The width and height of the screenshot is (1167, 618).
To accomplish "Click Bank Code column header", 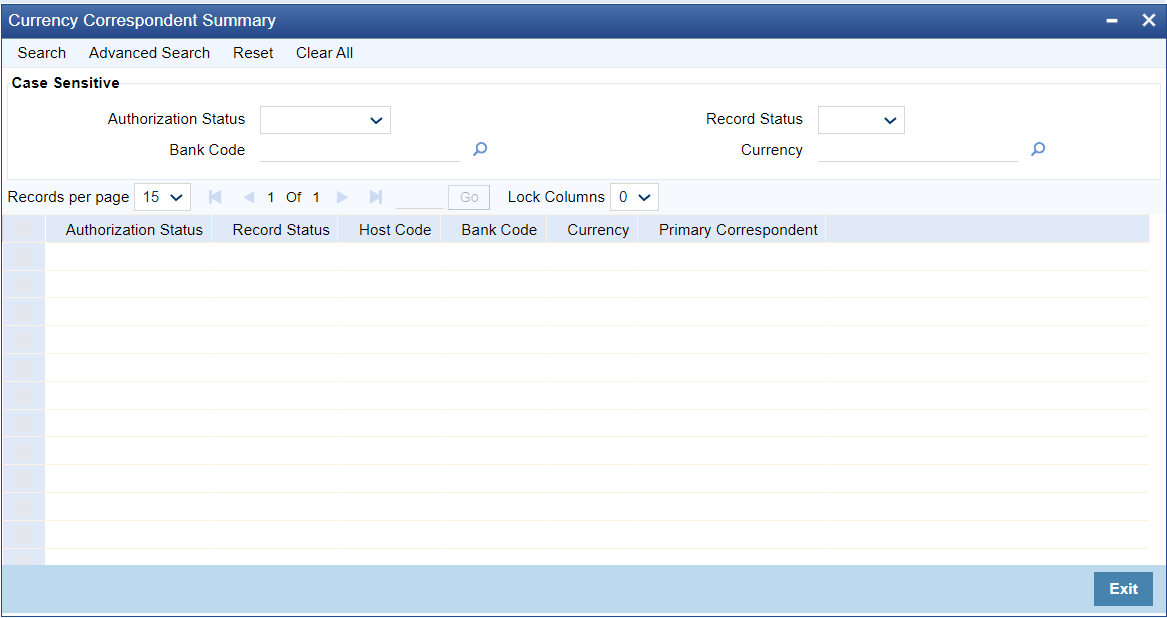I will click(x=499, y=230).
